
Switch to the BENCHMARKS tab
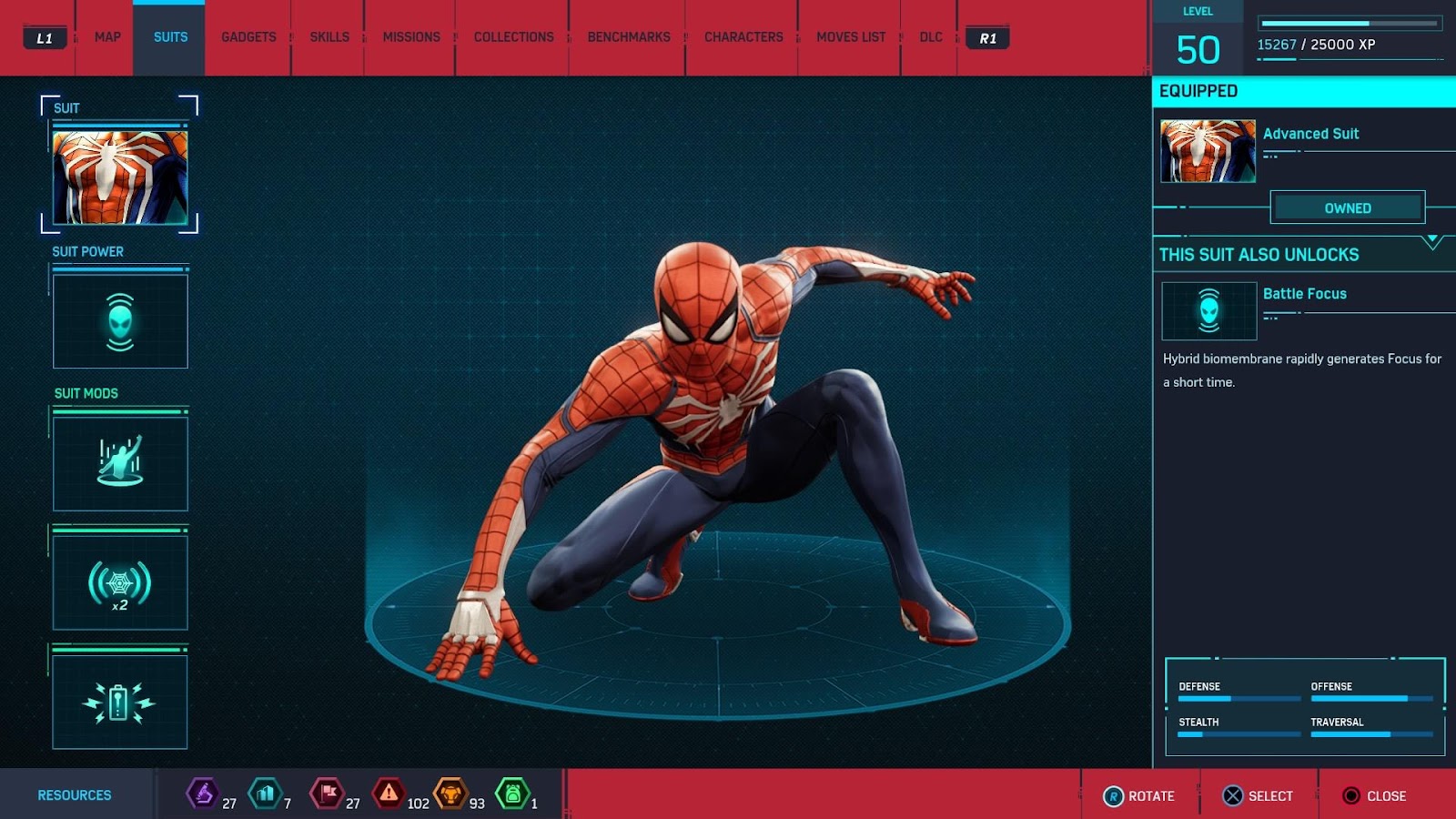coord(629,37)
